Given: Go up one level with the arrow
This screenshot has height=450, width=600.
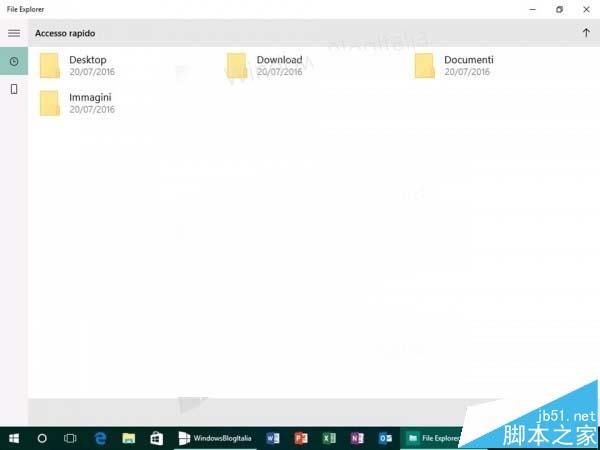Looking at the screenshot, I should [x=586, y=33].
